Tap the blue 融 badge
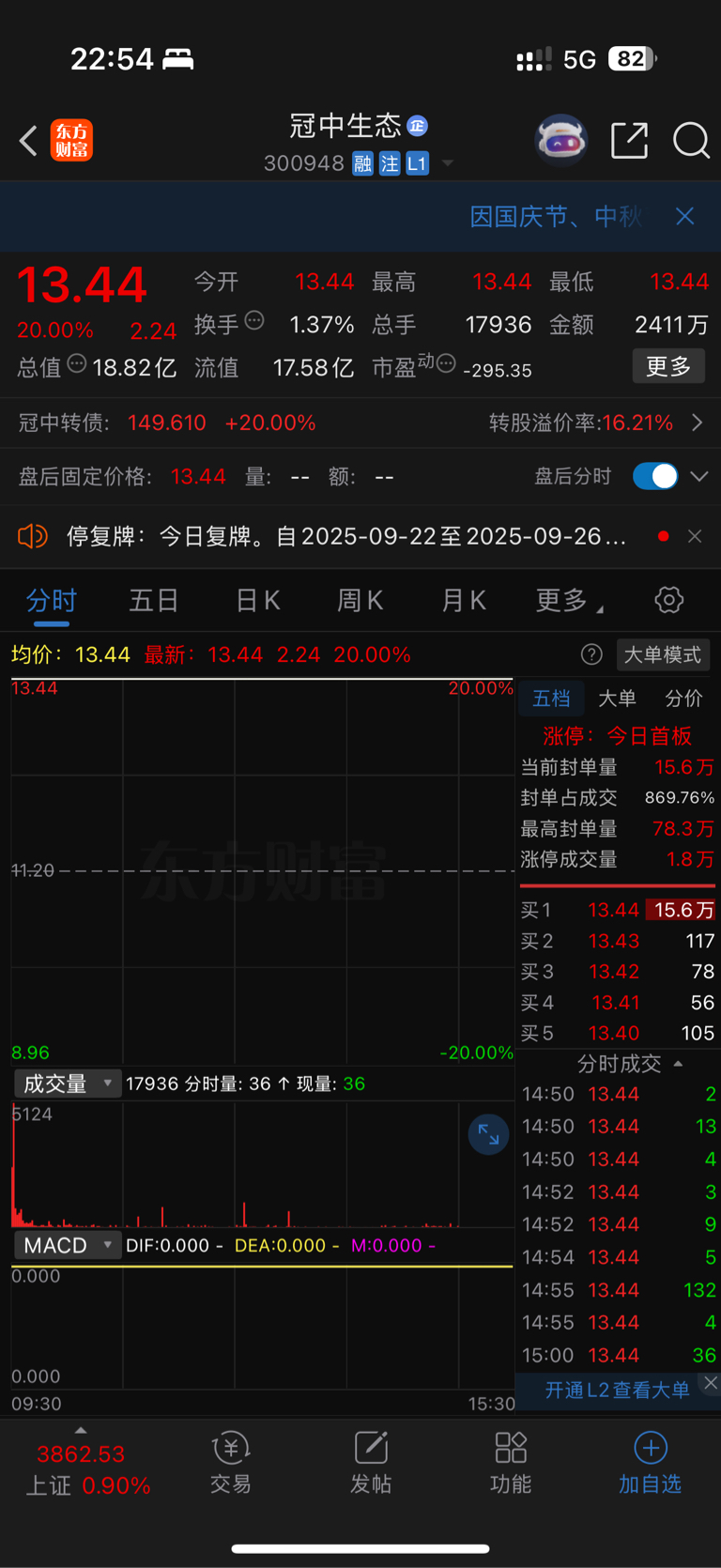Image resolution: width=721 pixels, height=1568 pixels. pos(363,163)
